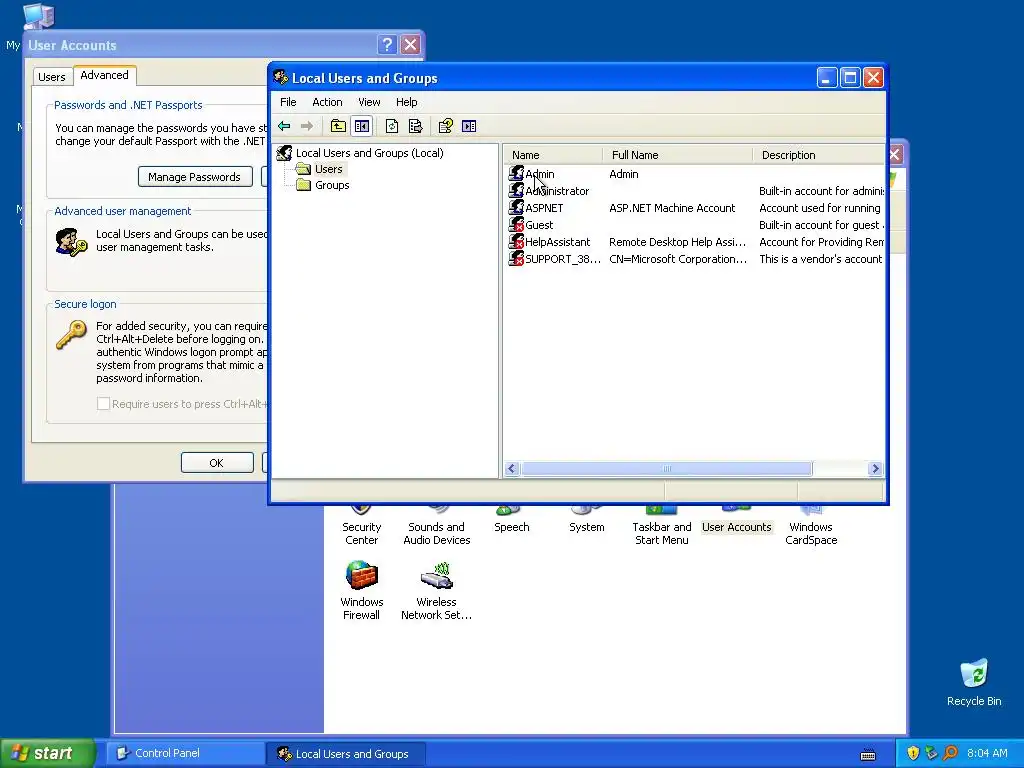Click the Windows Start button
The width and height of the screenshot is (1024, 768).
point(46,753)
